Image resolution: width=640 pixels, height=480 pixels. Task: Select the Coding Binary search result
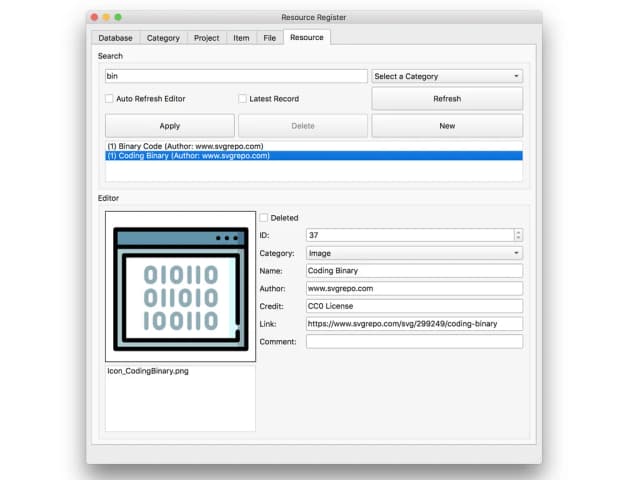(x=313, y=156)
